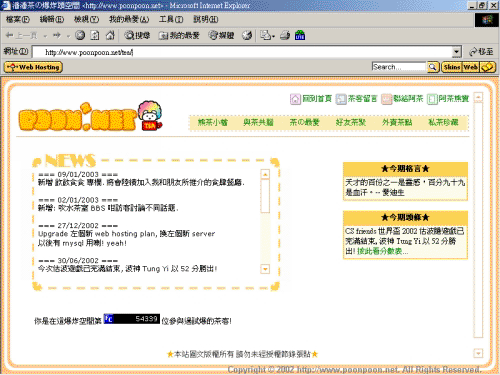Stop page loading with the Stop icon
Image resolution: width=500 pixels, height=375 pixels.
pyautogui.click(x=80, y=35)
